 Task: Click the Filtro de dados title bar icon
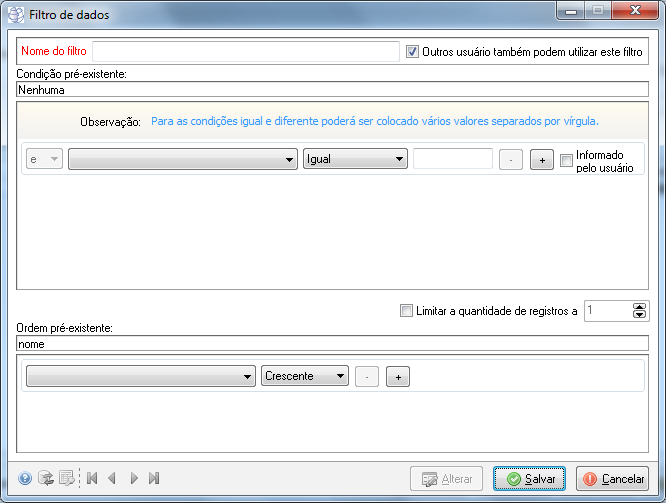coord(16,15)
